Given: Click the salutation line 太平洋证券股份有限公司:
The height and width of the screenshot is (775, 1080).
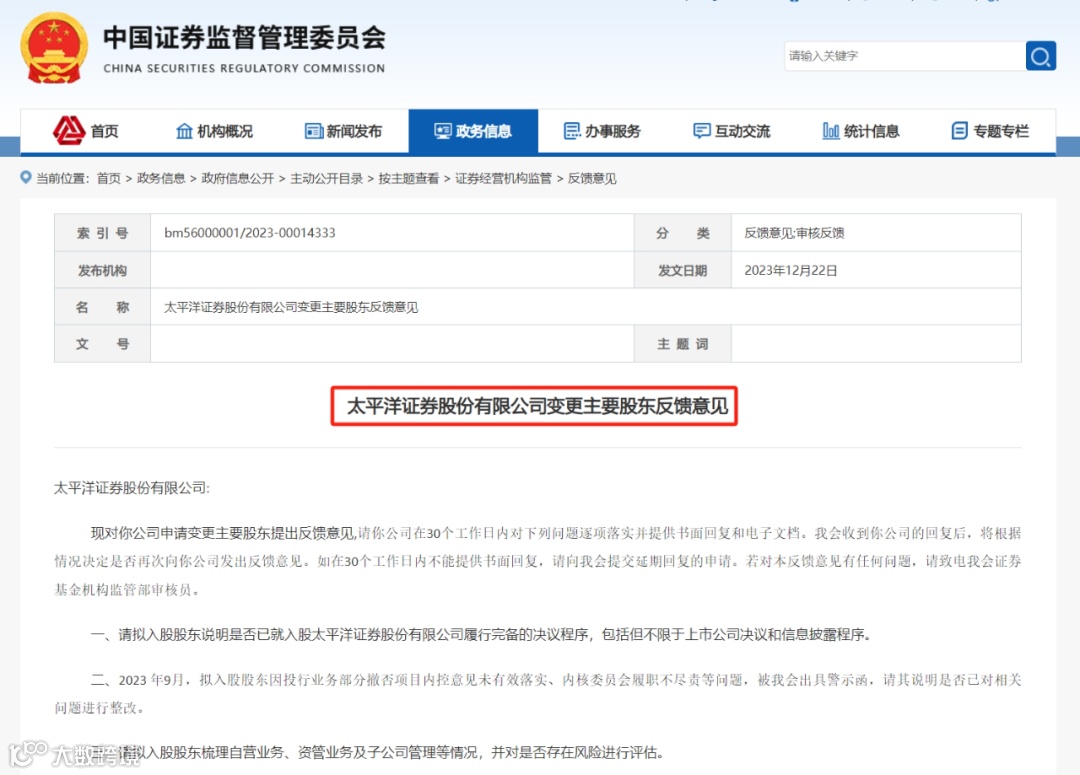Looking at the screenshot, I should click(x=132, y=488).
